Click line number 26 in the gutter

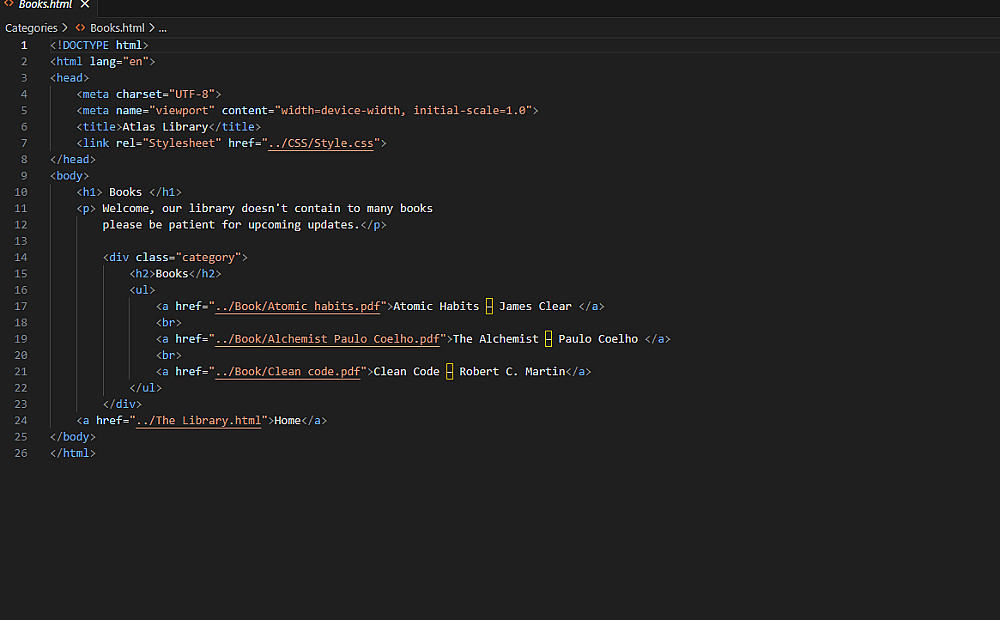[22, 453]
